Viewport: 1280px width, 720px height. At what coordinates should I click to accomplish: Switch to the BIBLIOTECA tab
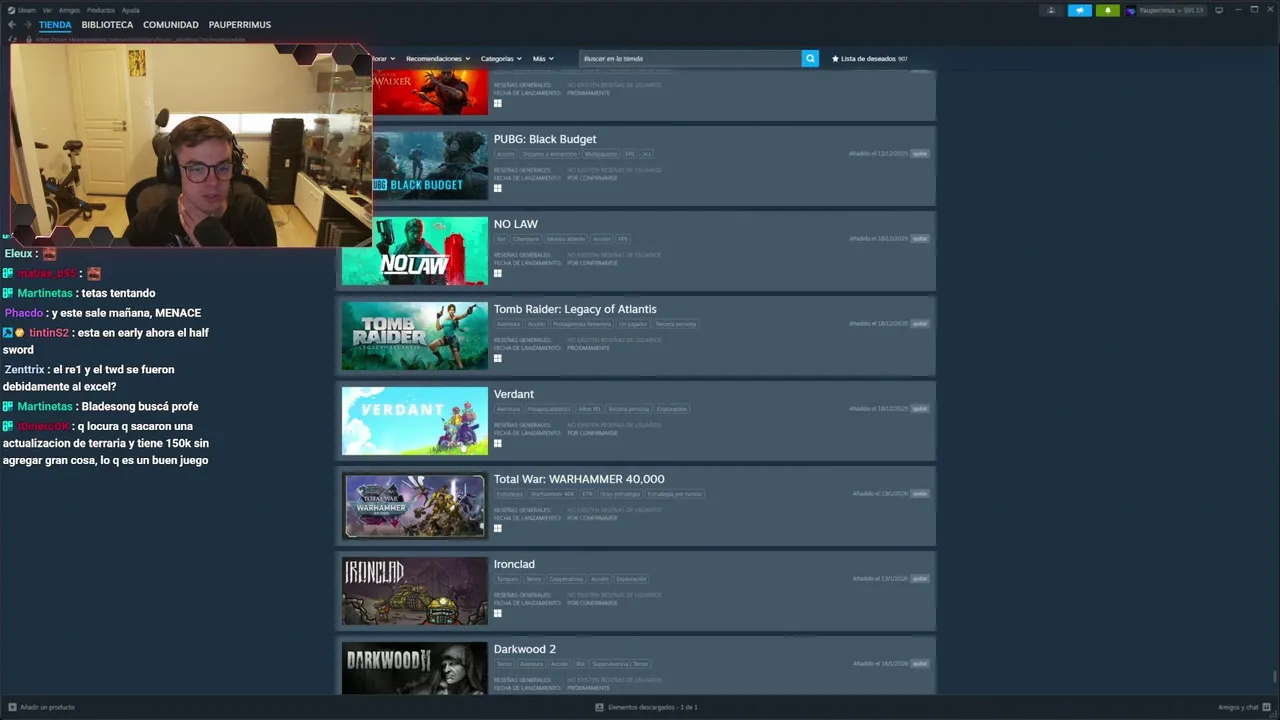tap(107, 25)
